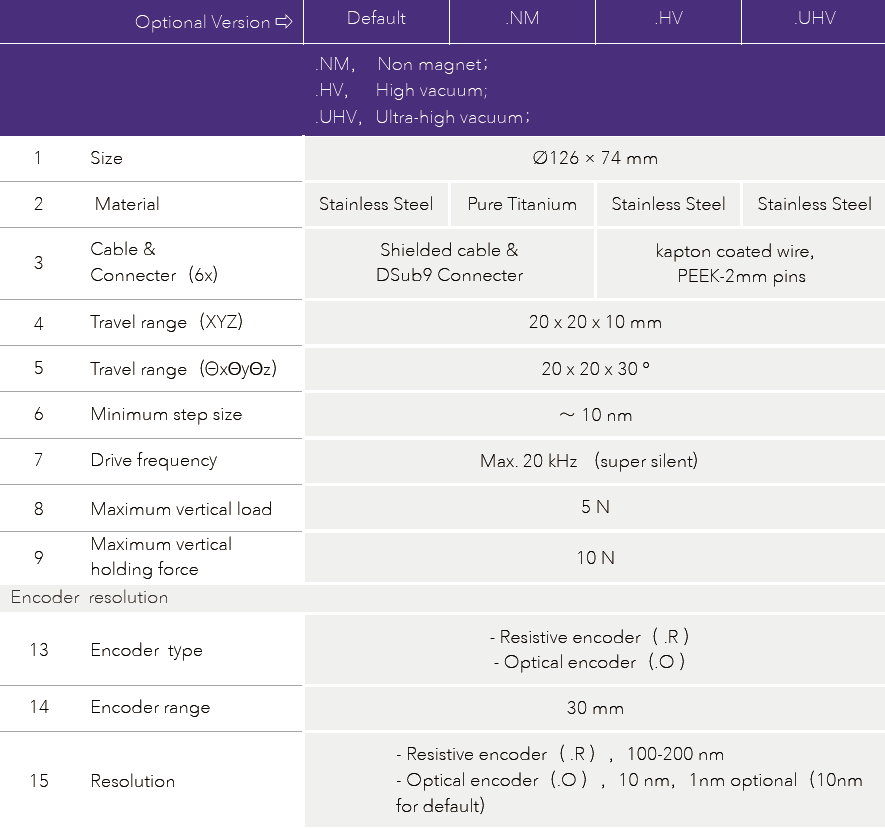Choose Resistive encoder (.R) in Encoder type row

click(589, 637)
